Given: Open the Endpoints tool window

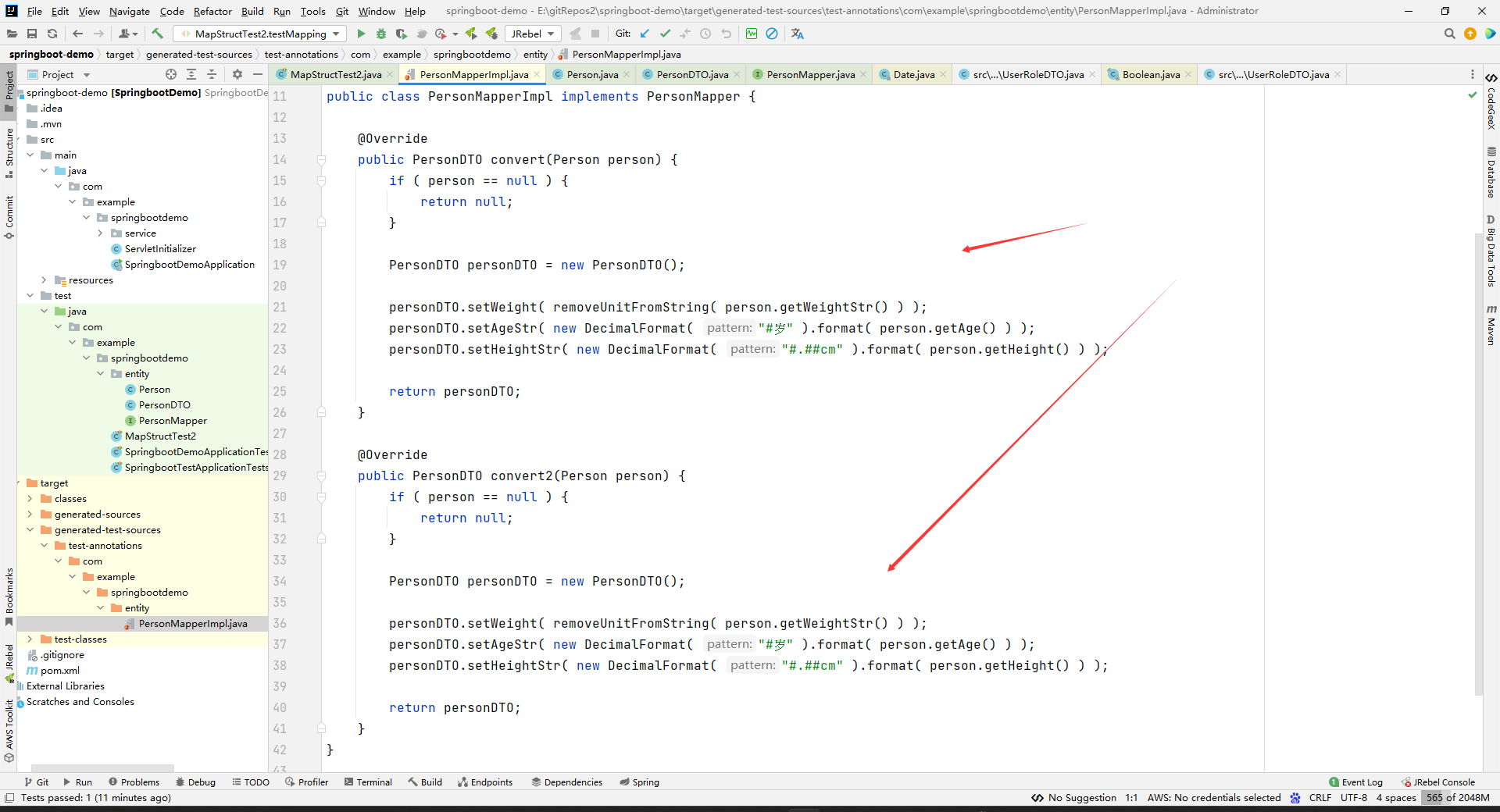Looking at the screenshot, I should coord(485,782).
